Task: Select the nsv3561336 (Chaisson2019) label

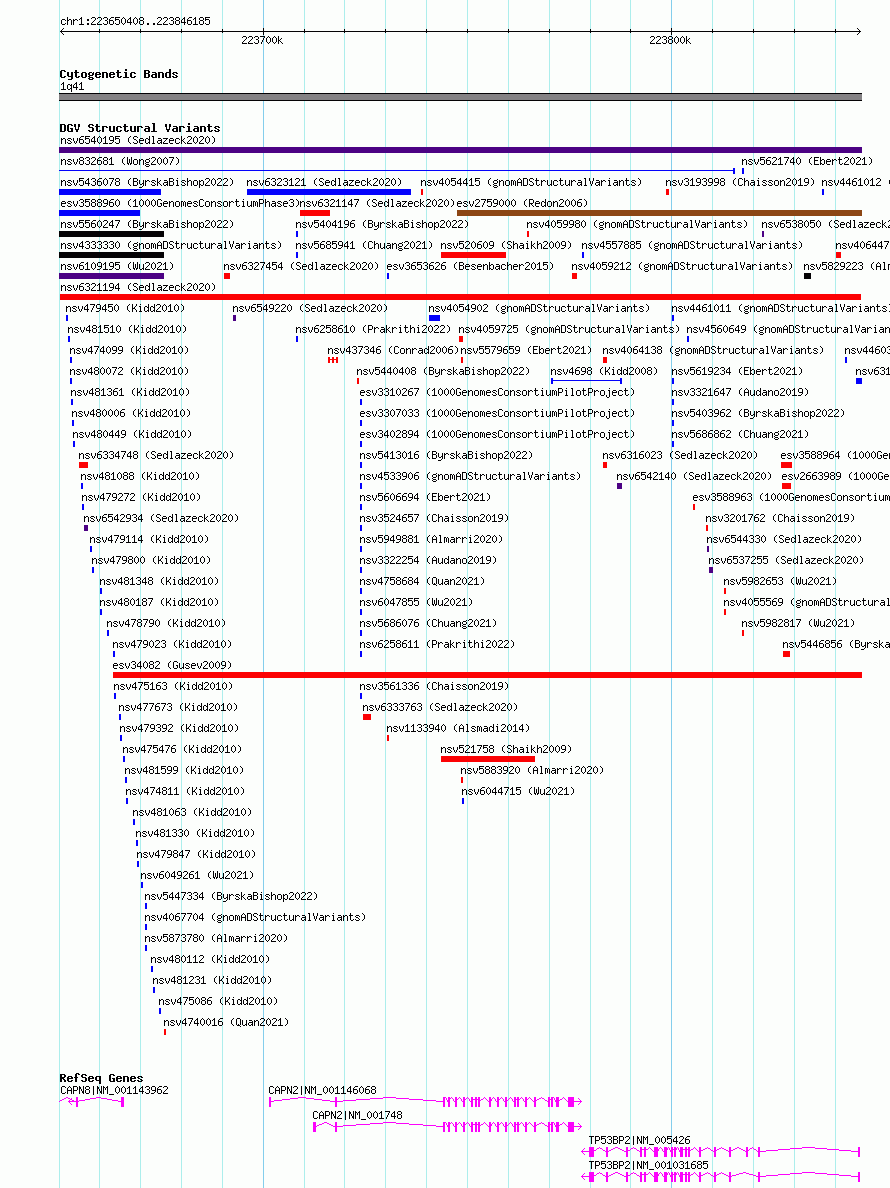Action: [x=434, y=686]
